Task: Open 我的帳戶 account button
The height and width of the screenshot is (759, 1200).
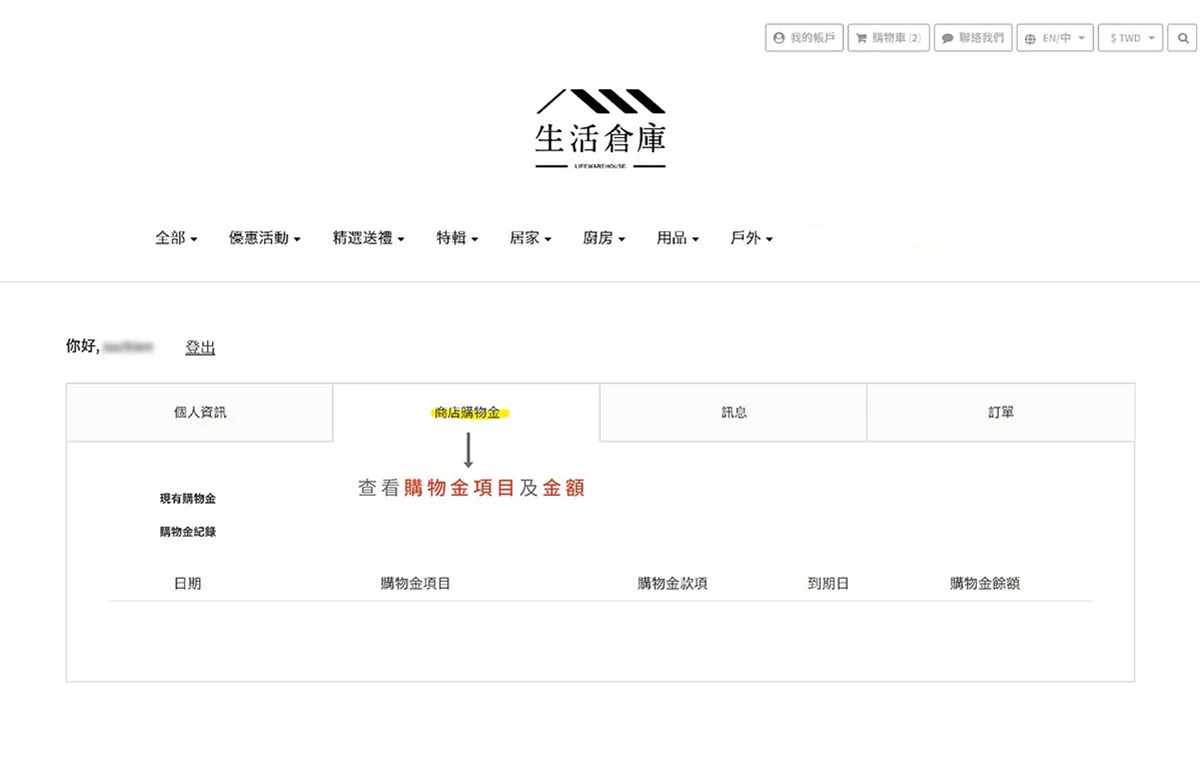Action: 803,38
